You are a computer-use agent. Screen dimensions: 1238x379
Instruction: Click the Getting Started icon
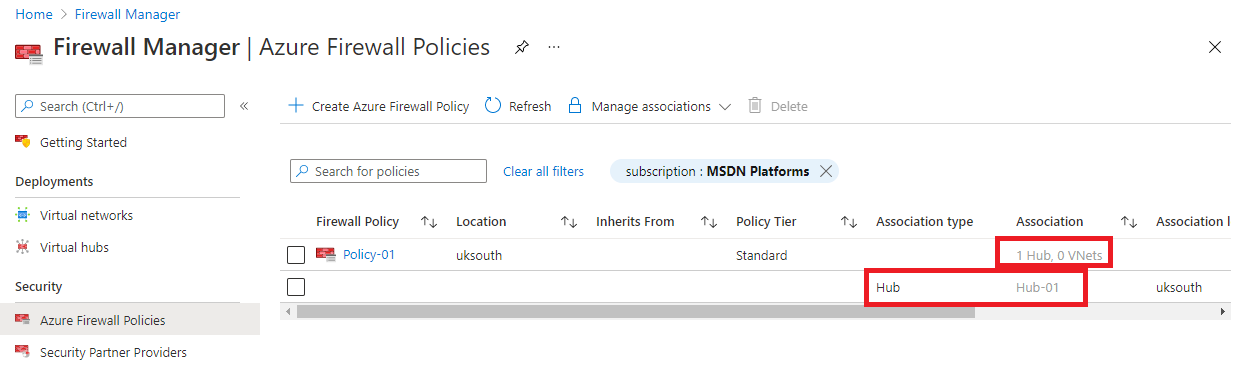point(23,142)
